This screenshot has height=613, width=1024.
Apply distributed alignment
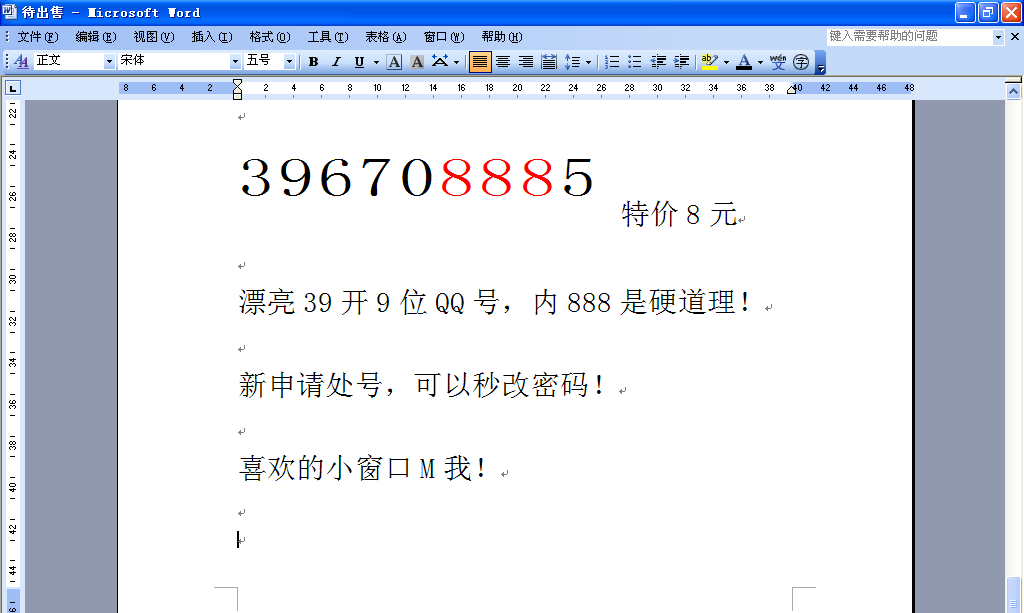[x=549, y=61]
